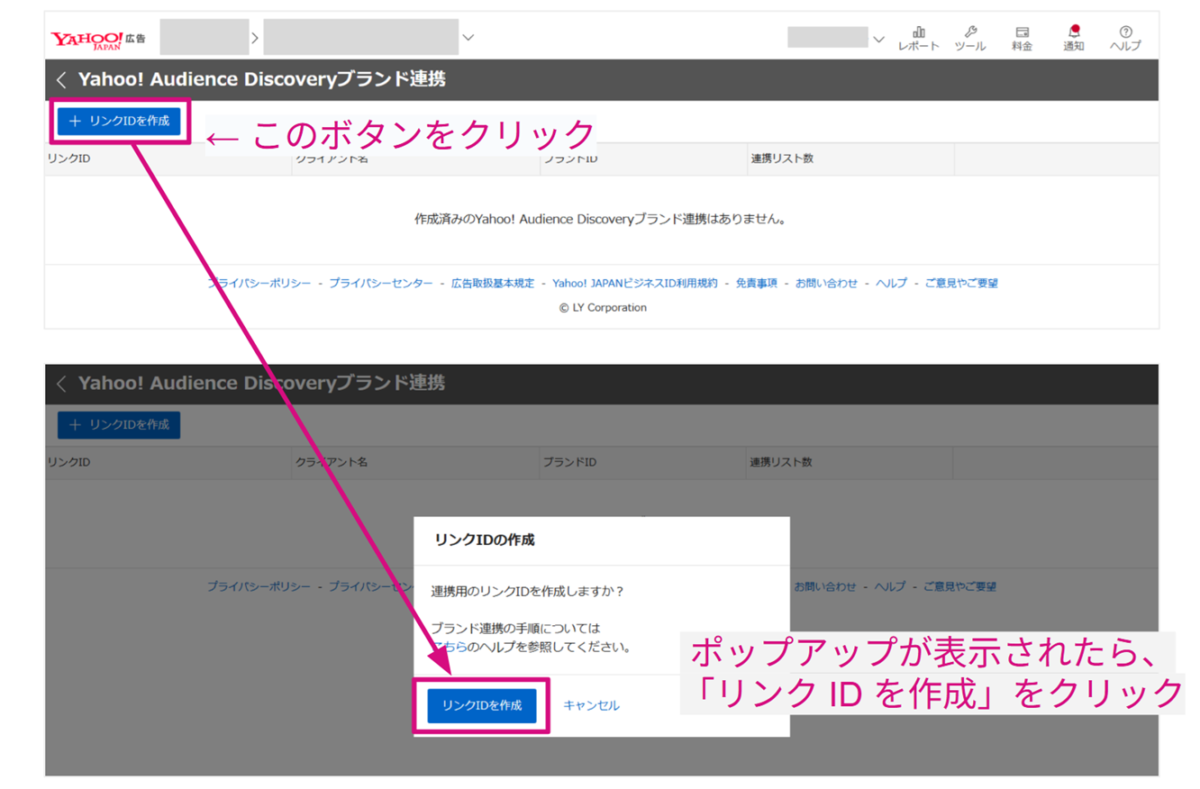Open 免責事項 footer link
The height and width of the screenshot is (789, 1200).
(756, 283)
